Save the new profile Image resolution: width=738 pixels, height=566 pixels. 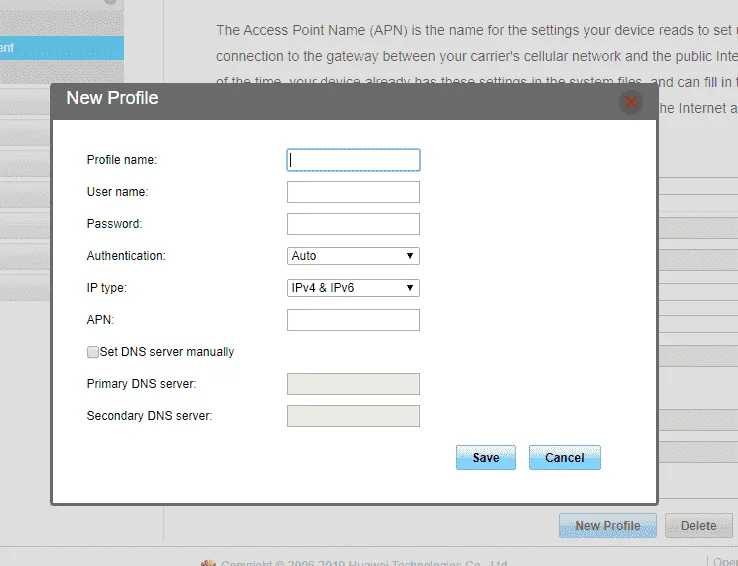click(x=486, y=457)
